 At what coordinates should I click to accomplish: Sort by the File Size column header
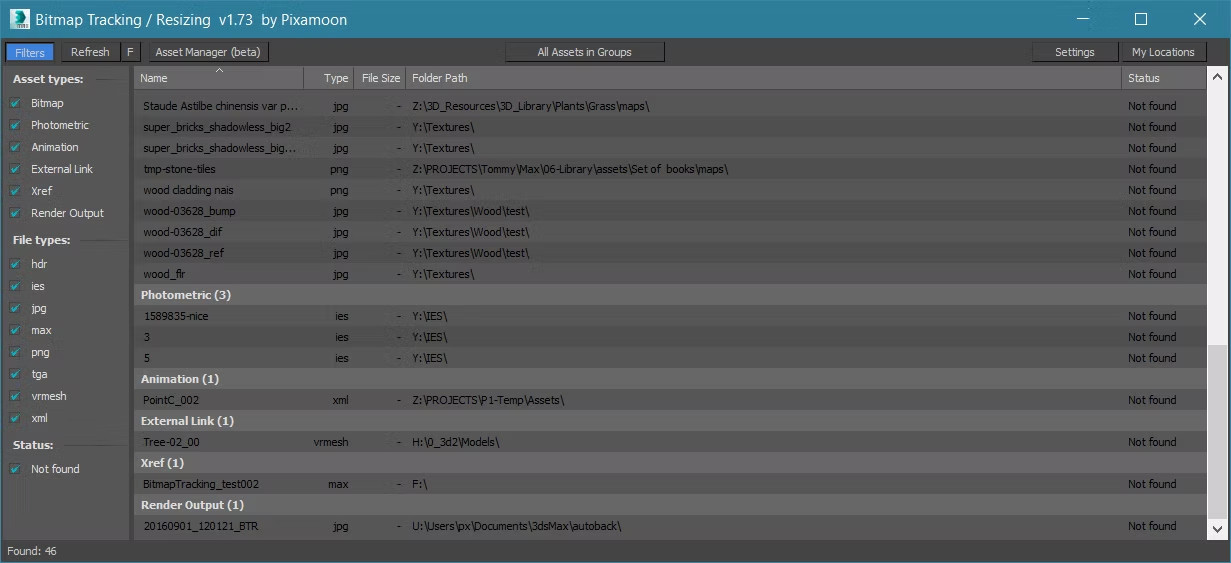click(380, 78)
